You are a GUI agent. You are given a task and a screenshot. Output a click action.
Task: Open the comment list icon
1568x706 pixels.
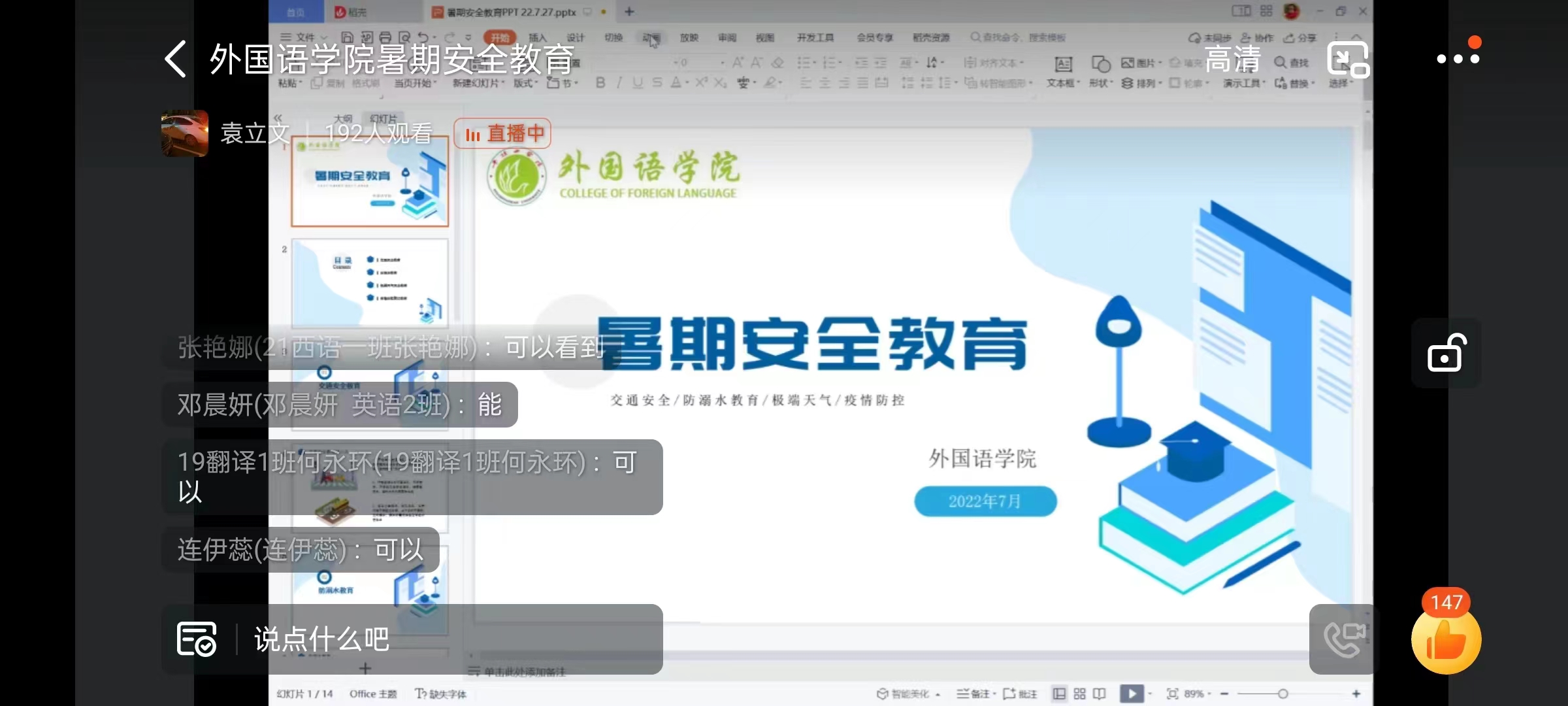click(196, 639)
